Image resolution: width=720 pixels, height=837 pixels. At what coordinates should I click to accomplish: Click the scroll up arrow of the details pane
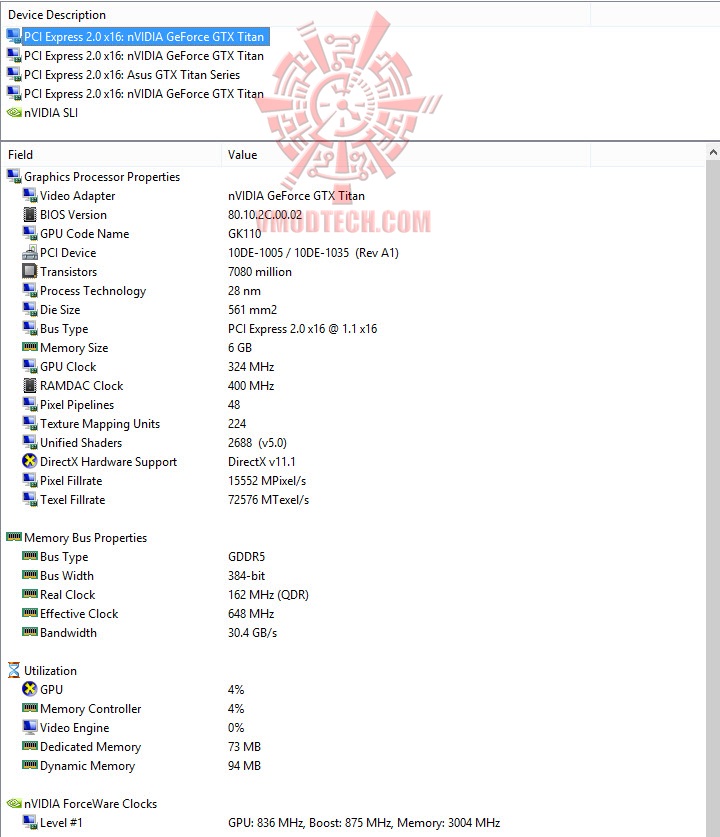click(x=713, y=152)
